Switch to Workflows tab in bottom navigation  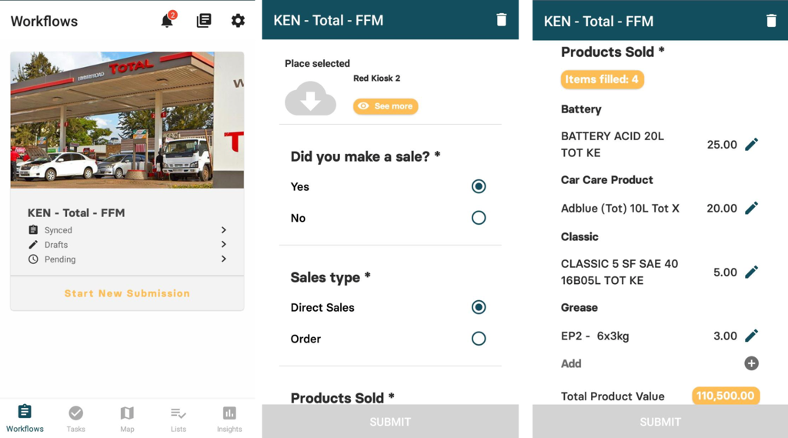pyautogui.click(x=25, y=418)
